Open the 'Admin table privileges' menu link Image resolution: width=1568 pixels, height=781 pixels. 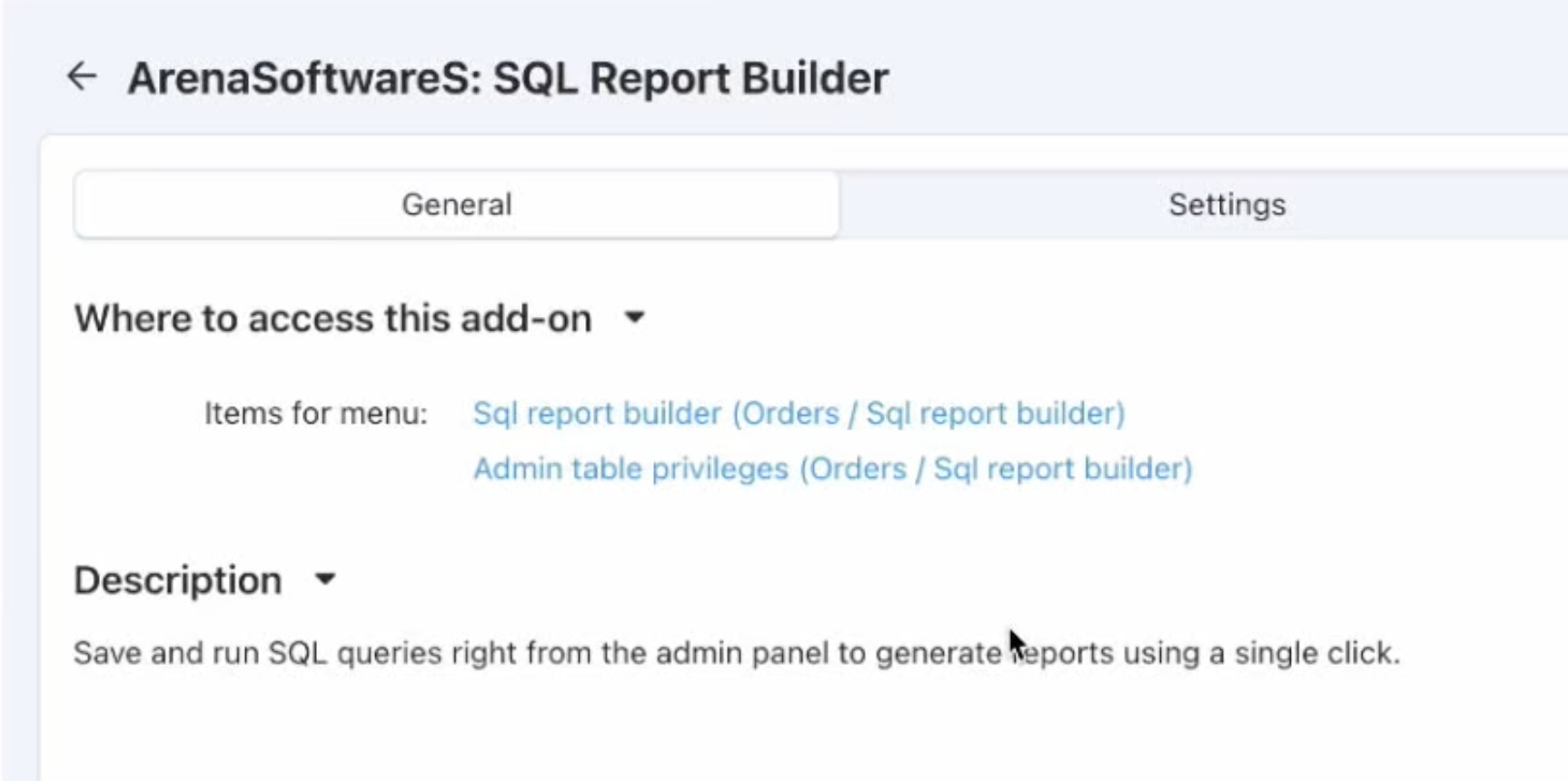pos(832,469)
